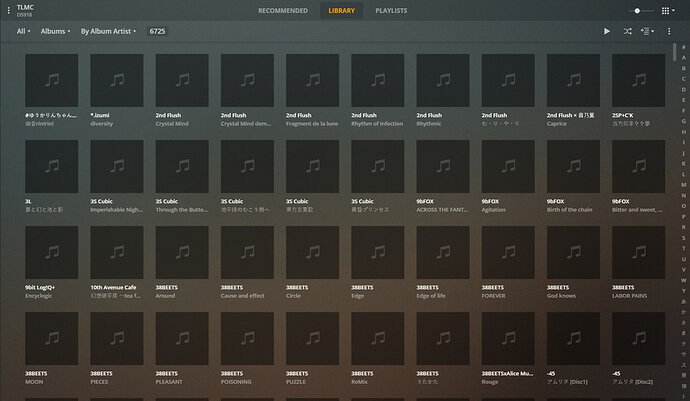Change the By Album Artist sort dropdown
Image resolution: width=690 pixels, height=401 pixels.
pyautogui.click(x=108, y=31)
